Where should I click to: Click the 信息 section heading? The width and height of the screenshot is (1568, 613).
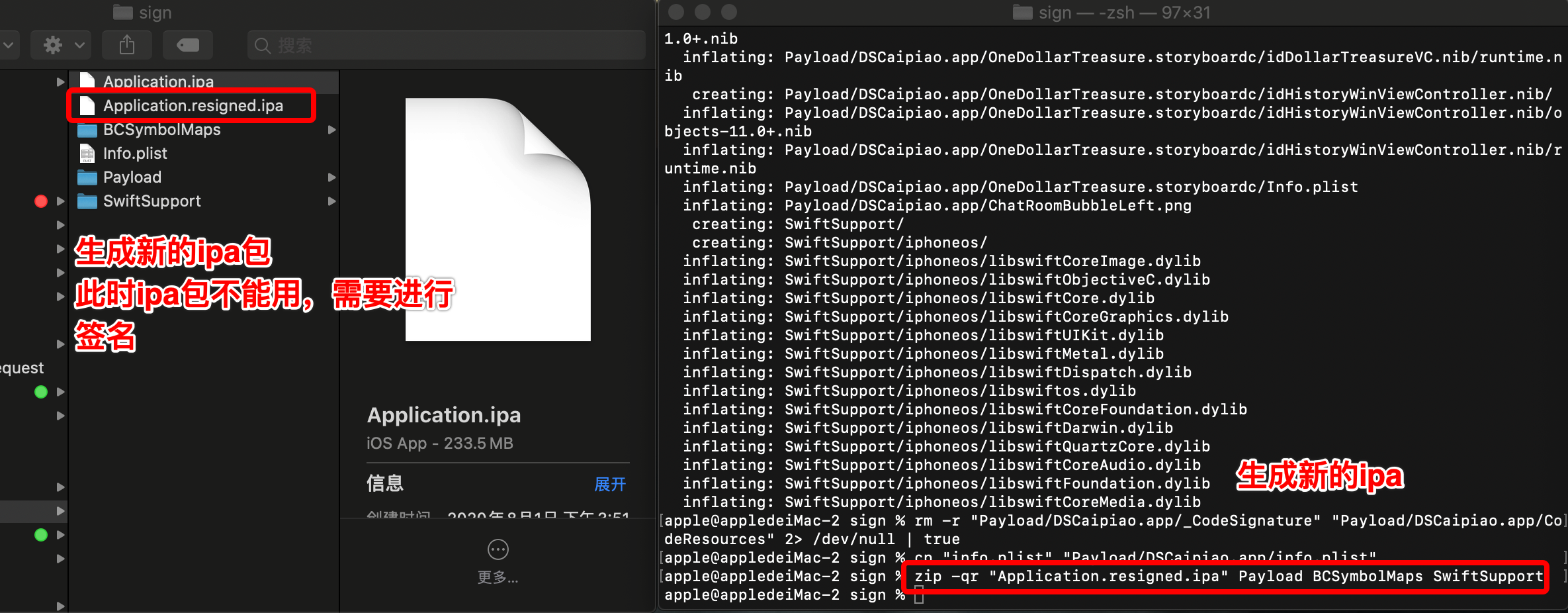click(x=385, y=483)
